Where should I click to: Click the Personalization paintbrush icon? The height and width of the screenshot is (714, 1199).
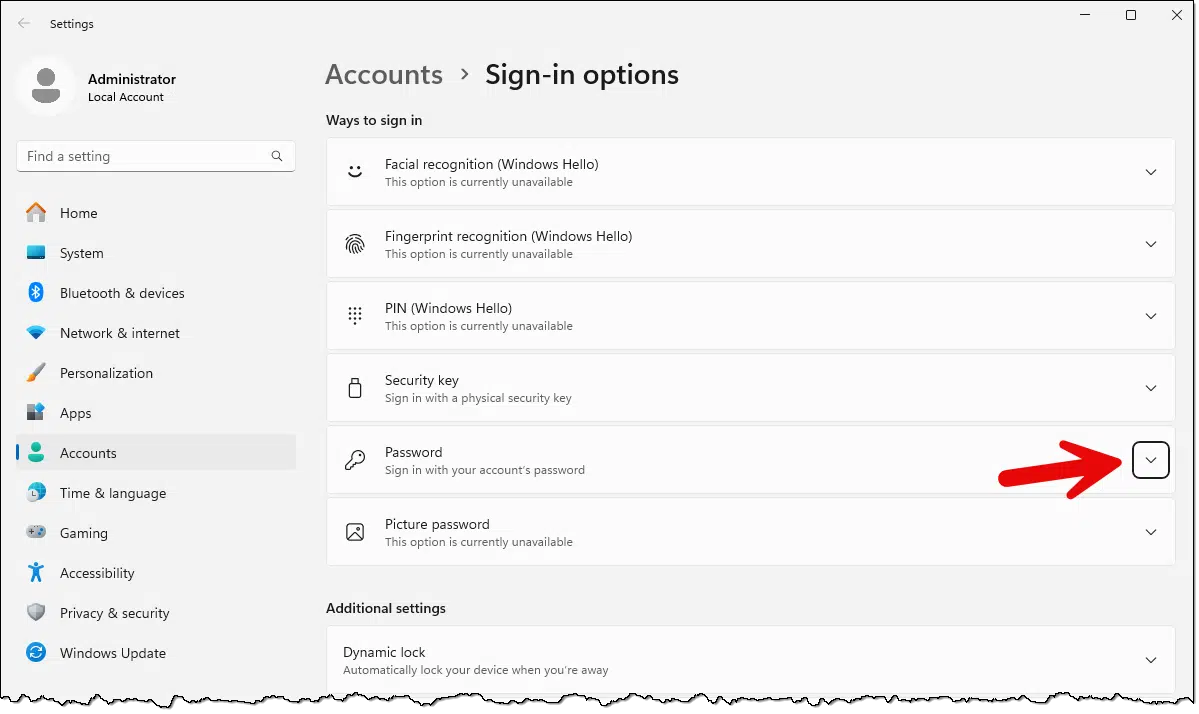[36, 372]
